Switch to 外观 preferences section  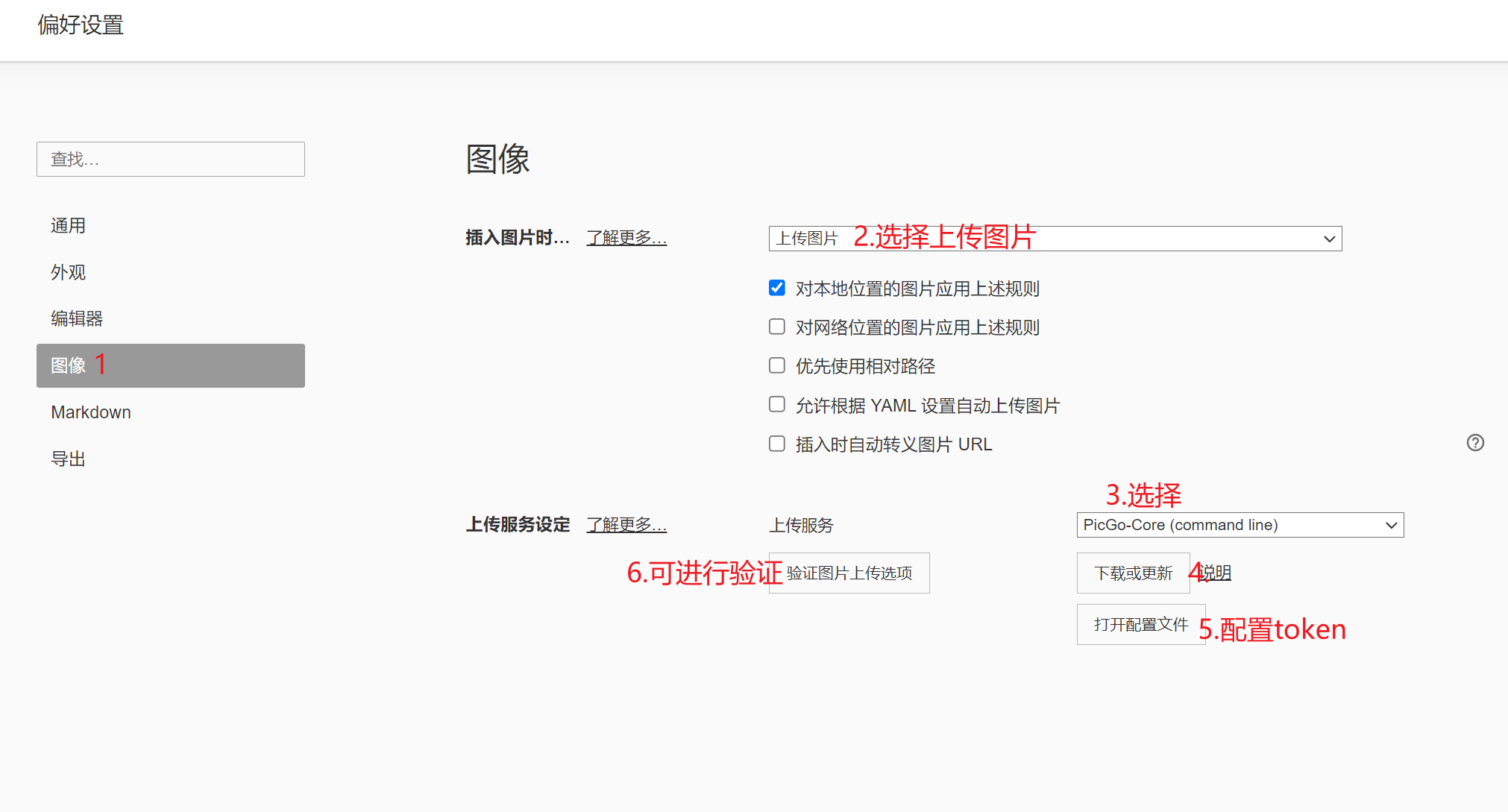coord(69,272)
